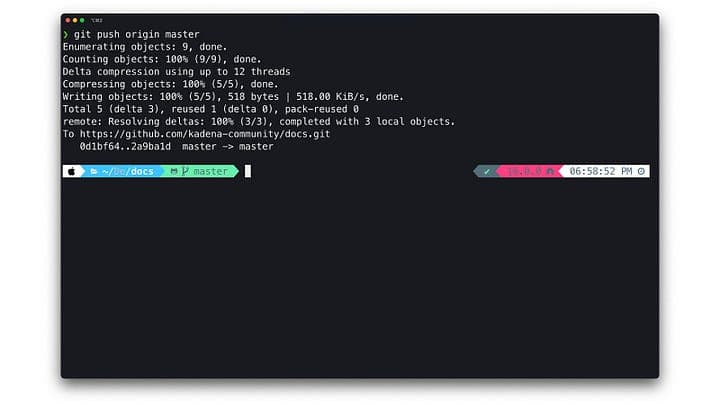Click the ~/De/docs path segment

[128, 171]
